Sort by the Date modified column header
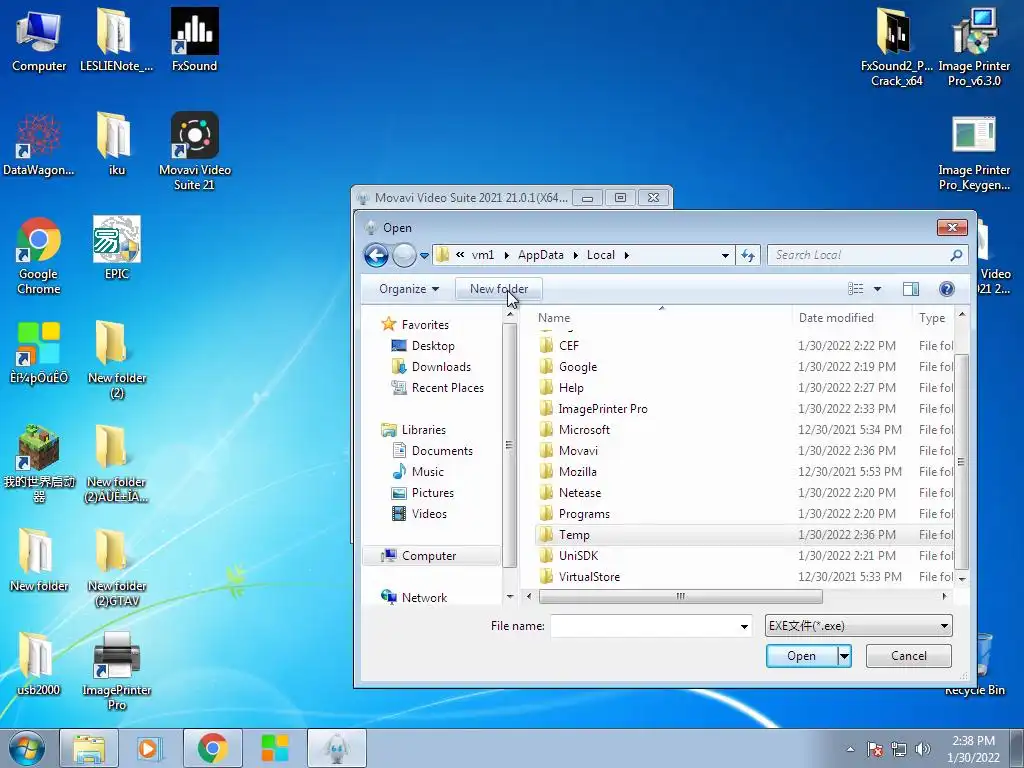The height and width of the screenshot is (768, 1024). click(852, 318)
